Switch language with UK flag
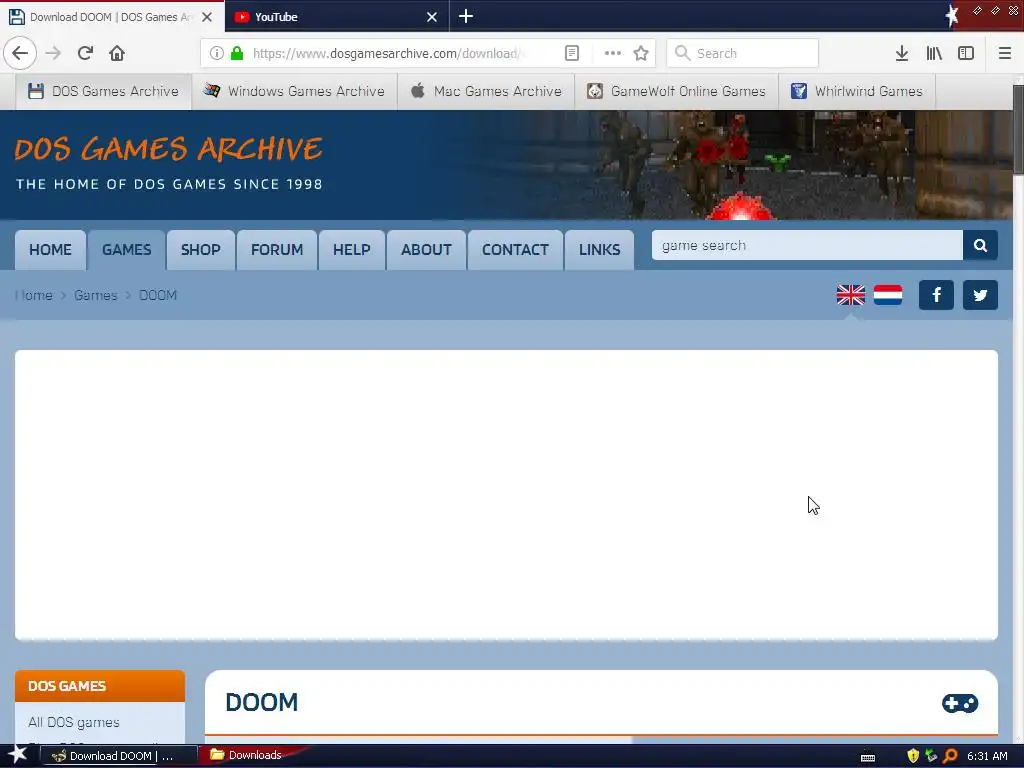Viewport: 1024px width, 768px height. click(x=850, y=295)
